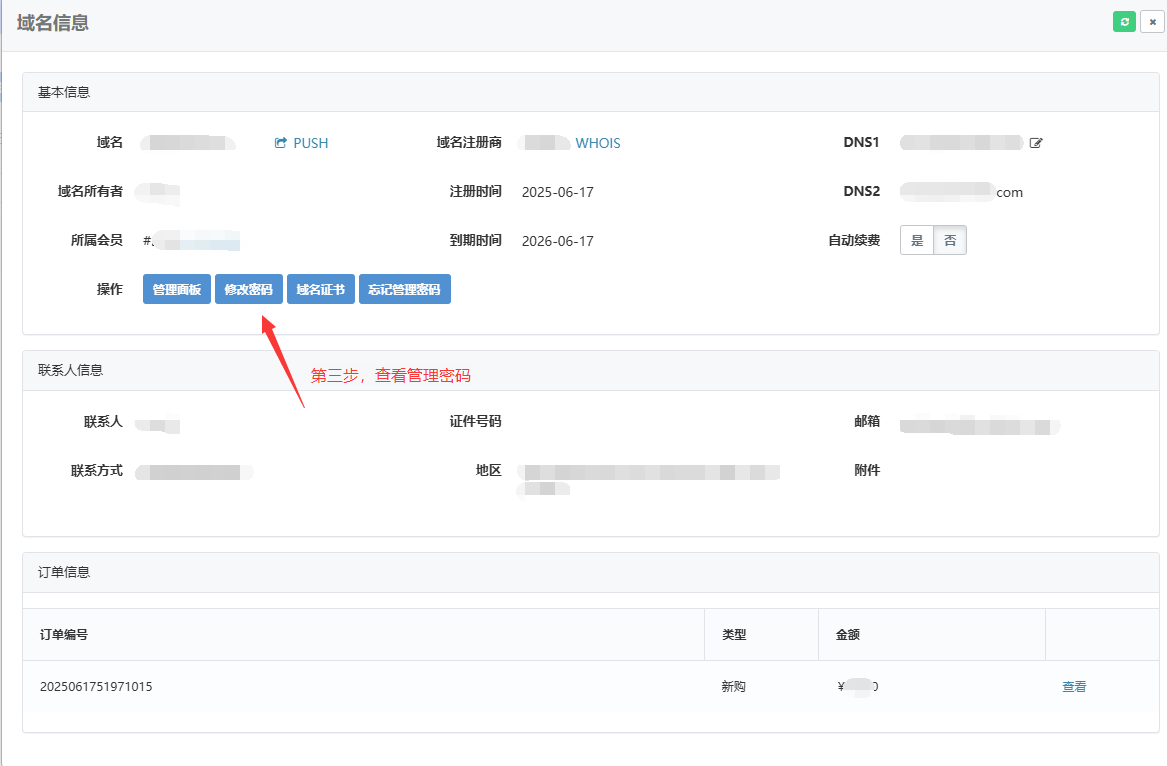Click the green refresh icon

click(1124, 22)
